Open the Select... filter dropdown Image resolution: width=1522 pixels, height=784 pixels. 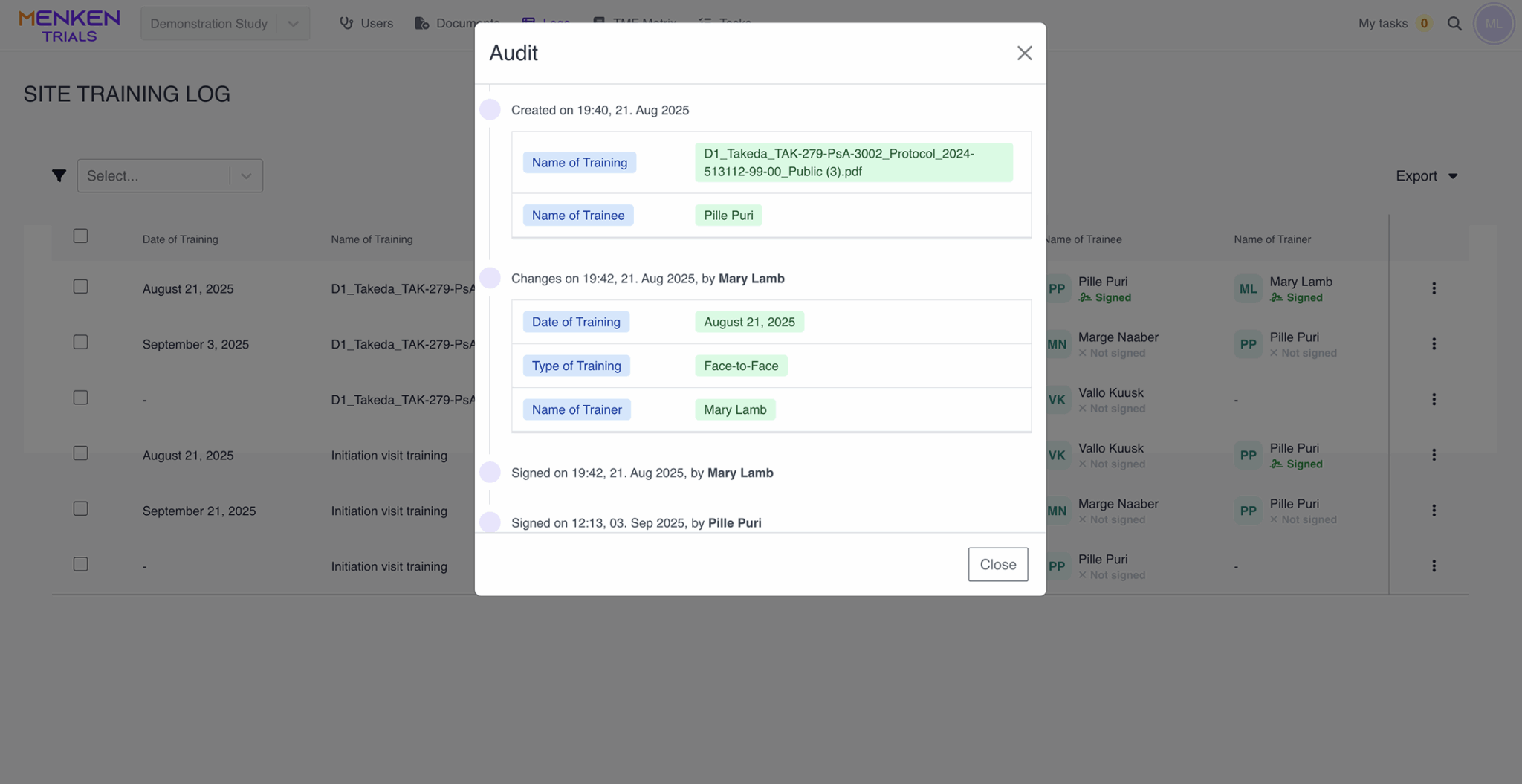click(x=169, y=176)
